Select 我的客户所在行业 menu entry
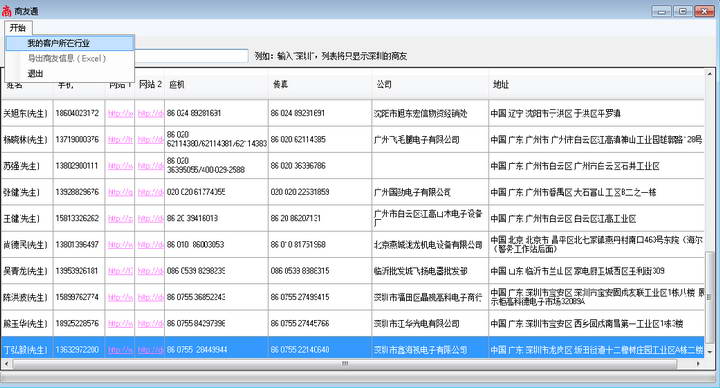The image size is (720, 388). [x=70, y=43]
